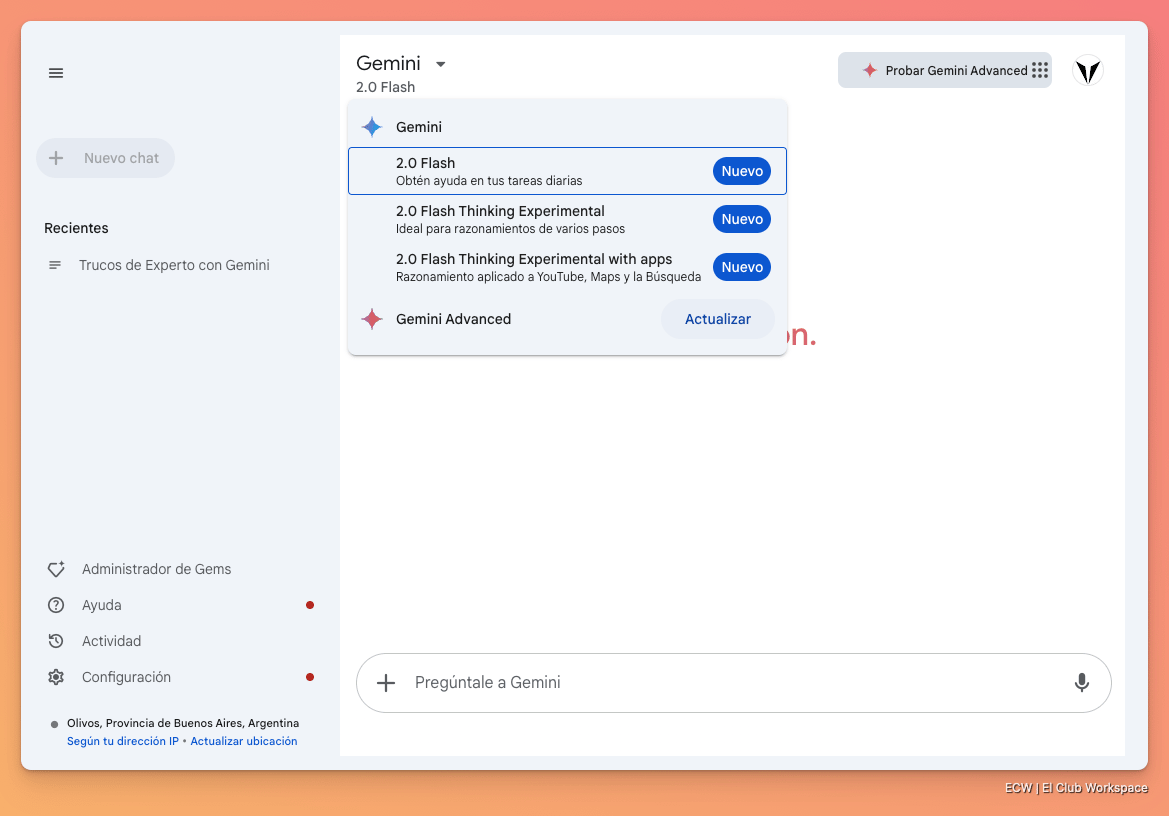Click the Nuevo badge on 2.0 Flash
1169x816 pixels.
pos(742,171)
